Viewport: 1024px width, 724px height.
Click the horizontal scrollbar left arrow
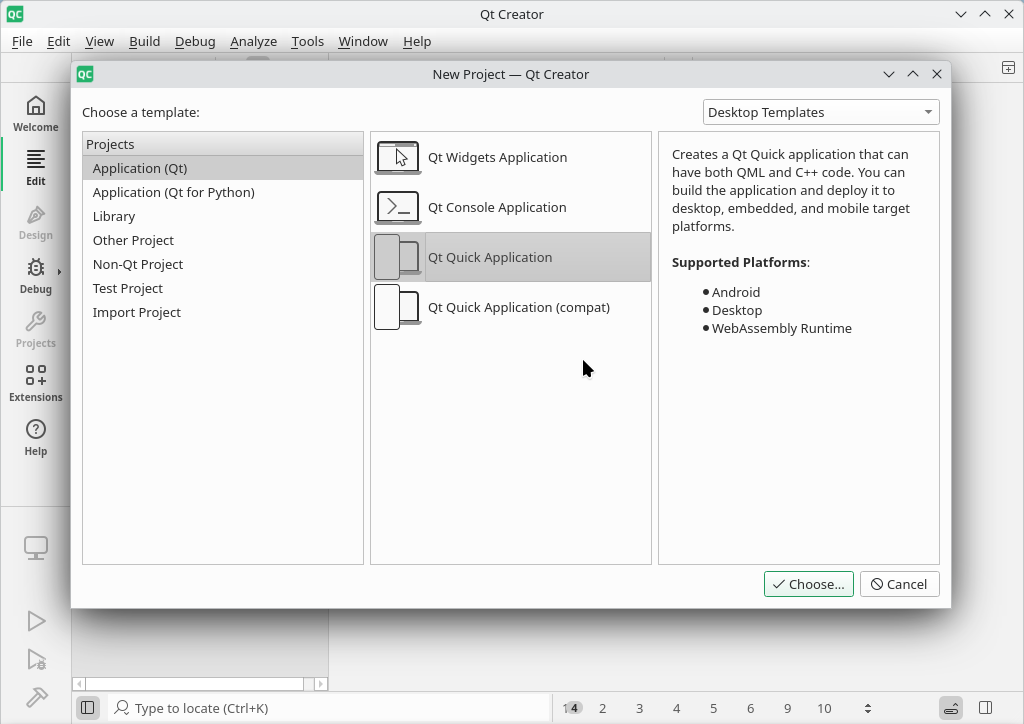click(79, 684)
